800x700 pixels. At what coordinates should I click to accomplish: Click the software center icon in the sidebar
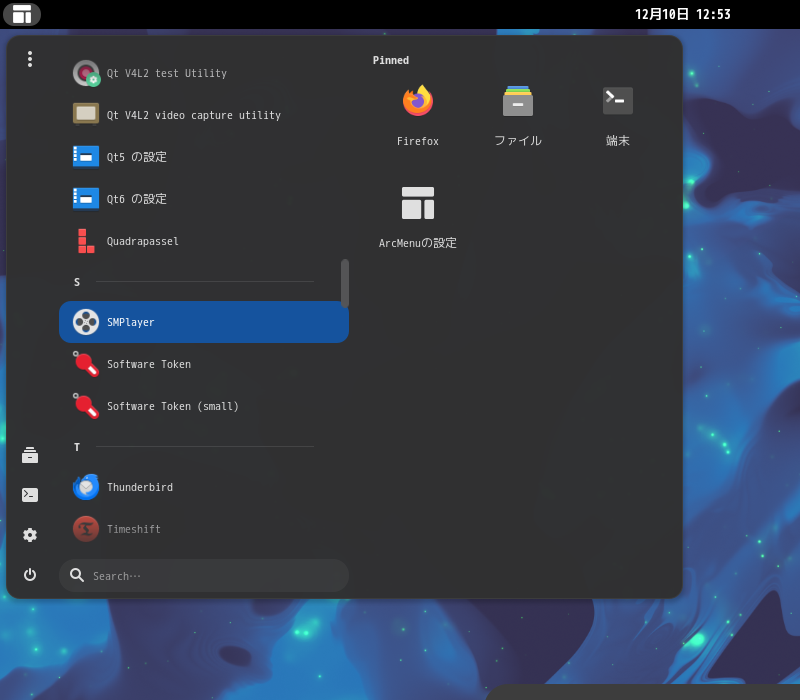click(x=29, y=454)
